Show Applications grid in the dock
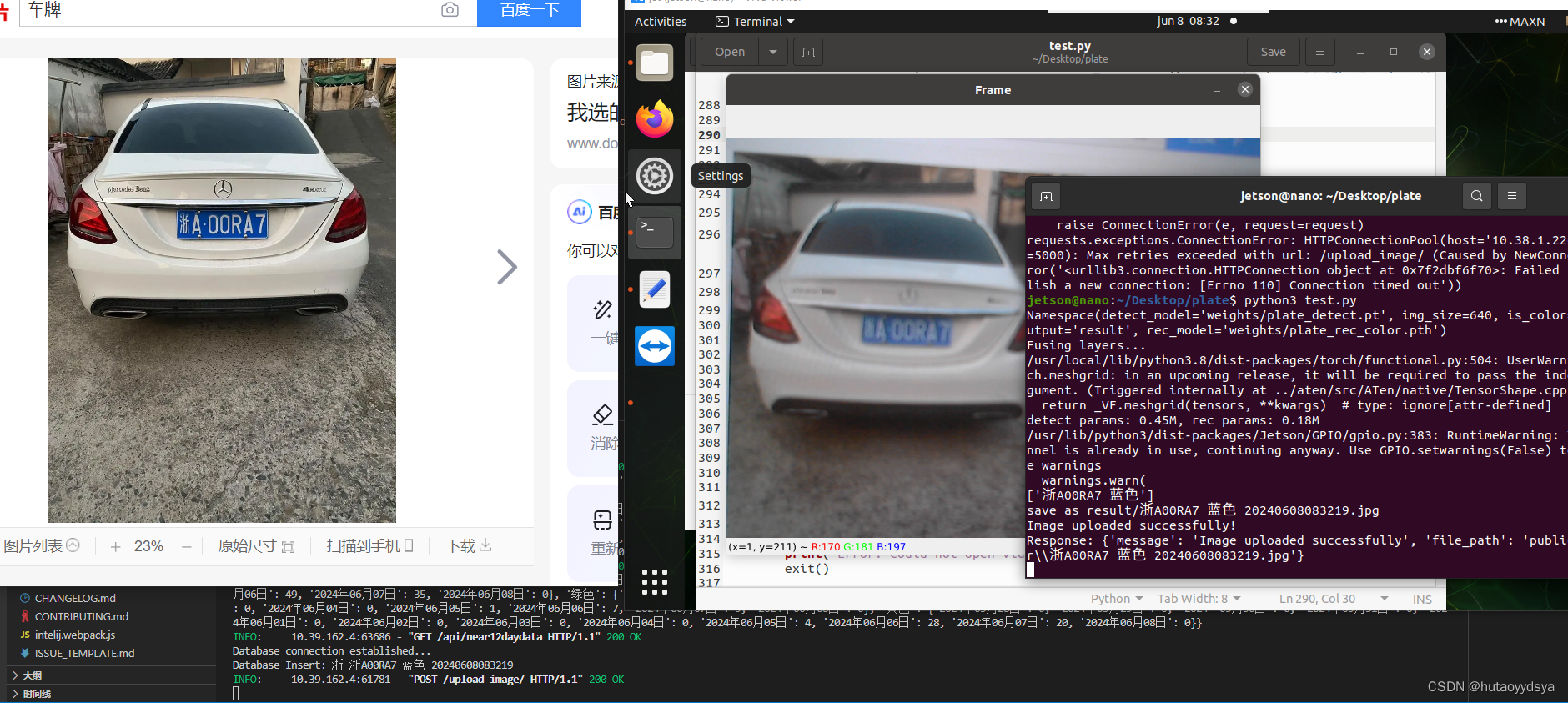This screenshot has width=1568, height=703. (655, 581)
